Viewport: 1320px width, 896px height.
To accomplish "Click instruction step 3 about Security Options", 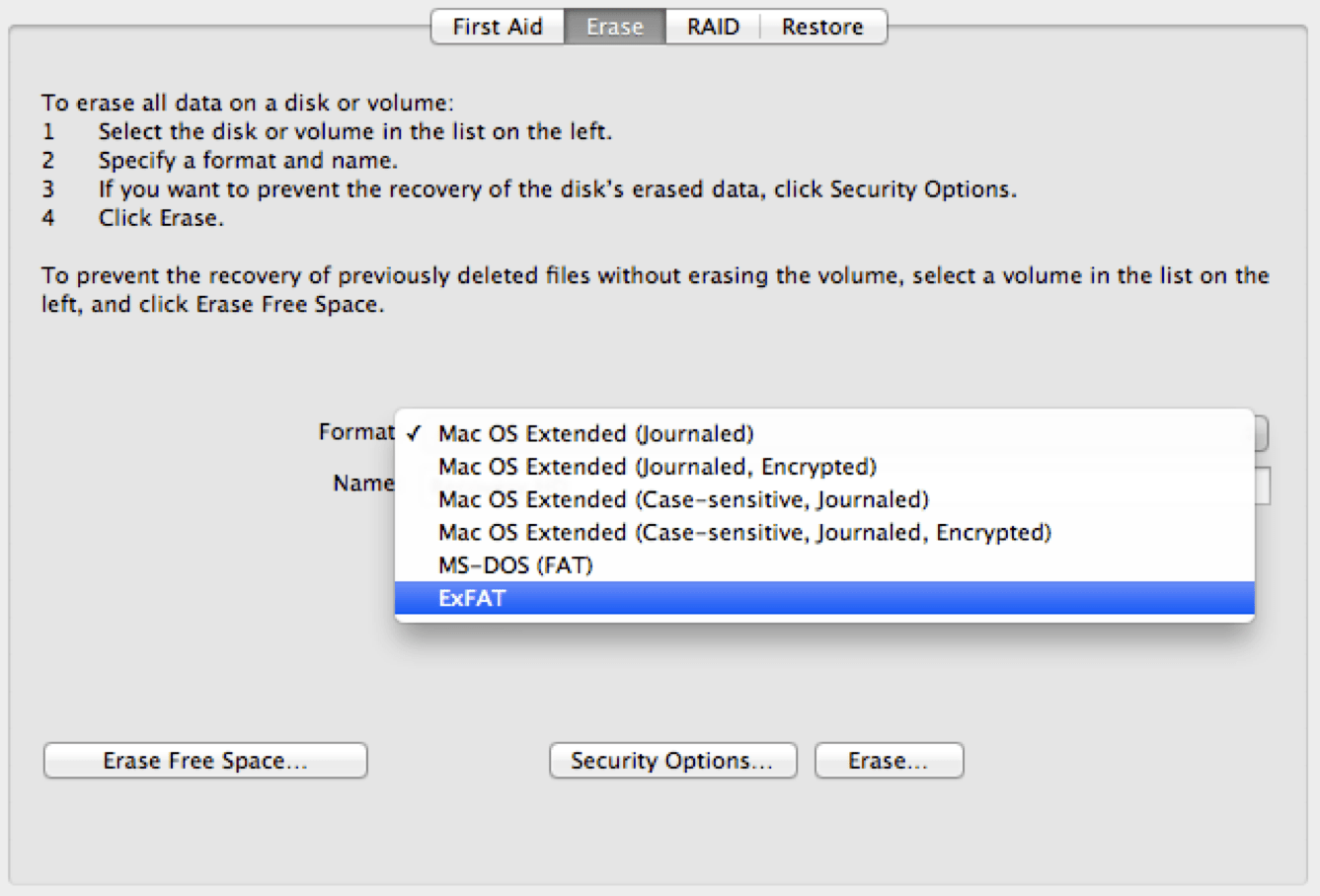I will click(557, 189).
